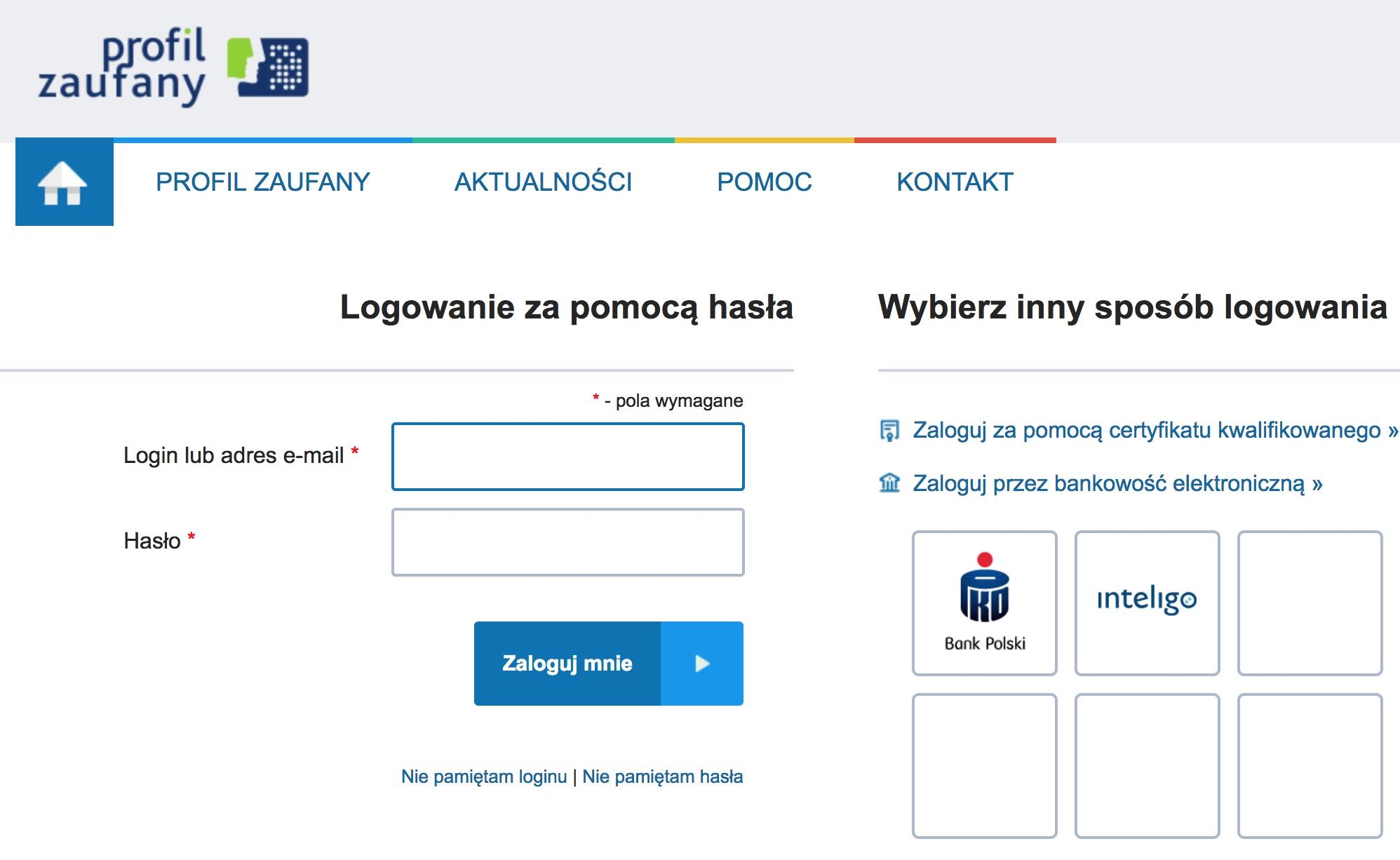Image resolution: width=1400 pixels, height=860 pixels.
Task: Click the 'Hasło' label
Action: 159,541
